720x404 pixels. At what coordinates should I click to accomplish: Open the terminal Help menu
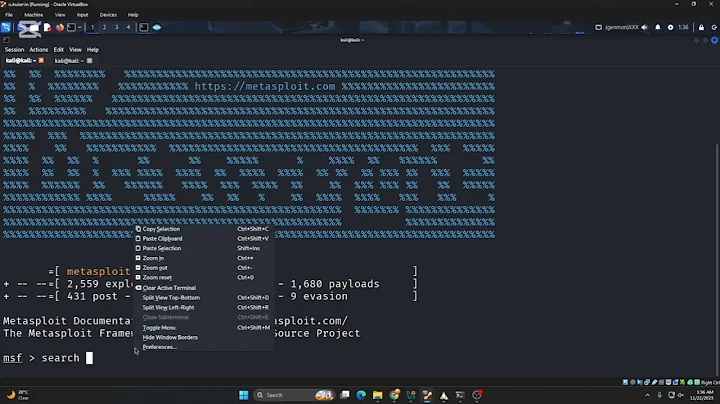93,50
